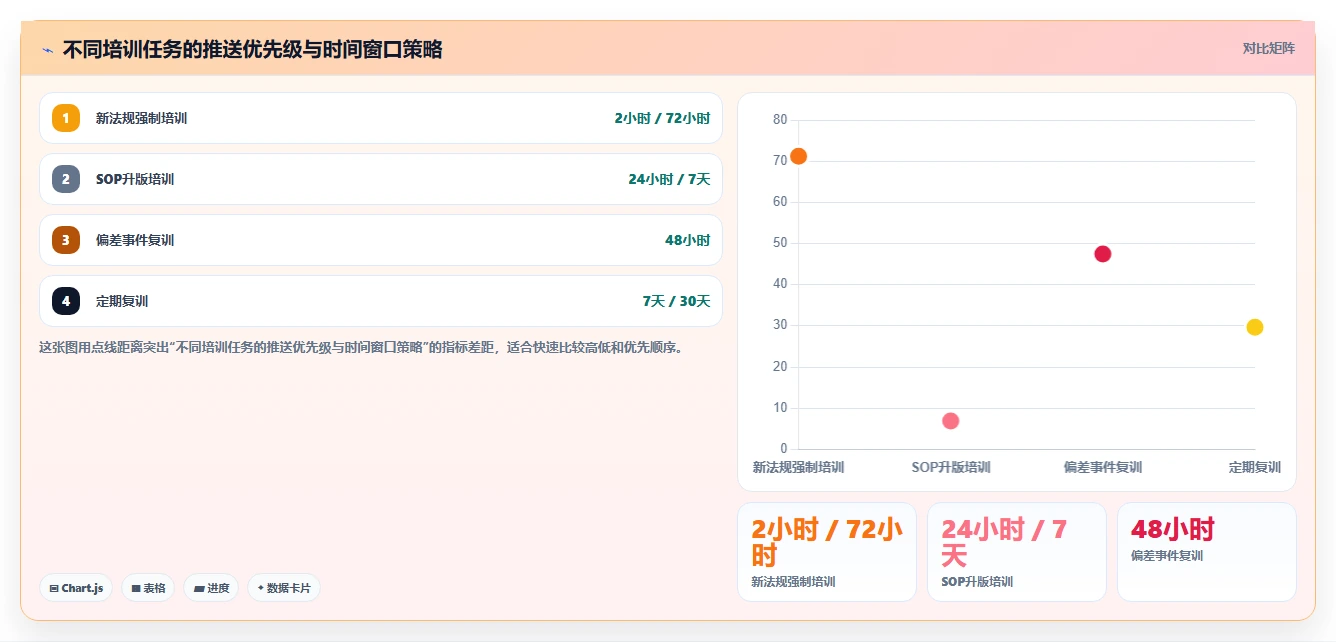Open the 48小时 data card
Image resolution: width=1336 pixels, height=642 pixels.
tap(1207, 552)
